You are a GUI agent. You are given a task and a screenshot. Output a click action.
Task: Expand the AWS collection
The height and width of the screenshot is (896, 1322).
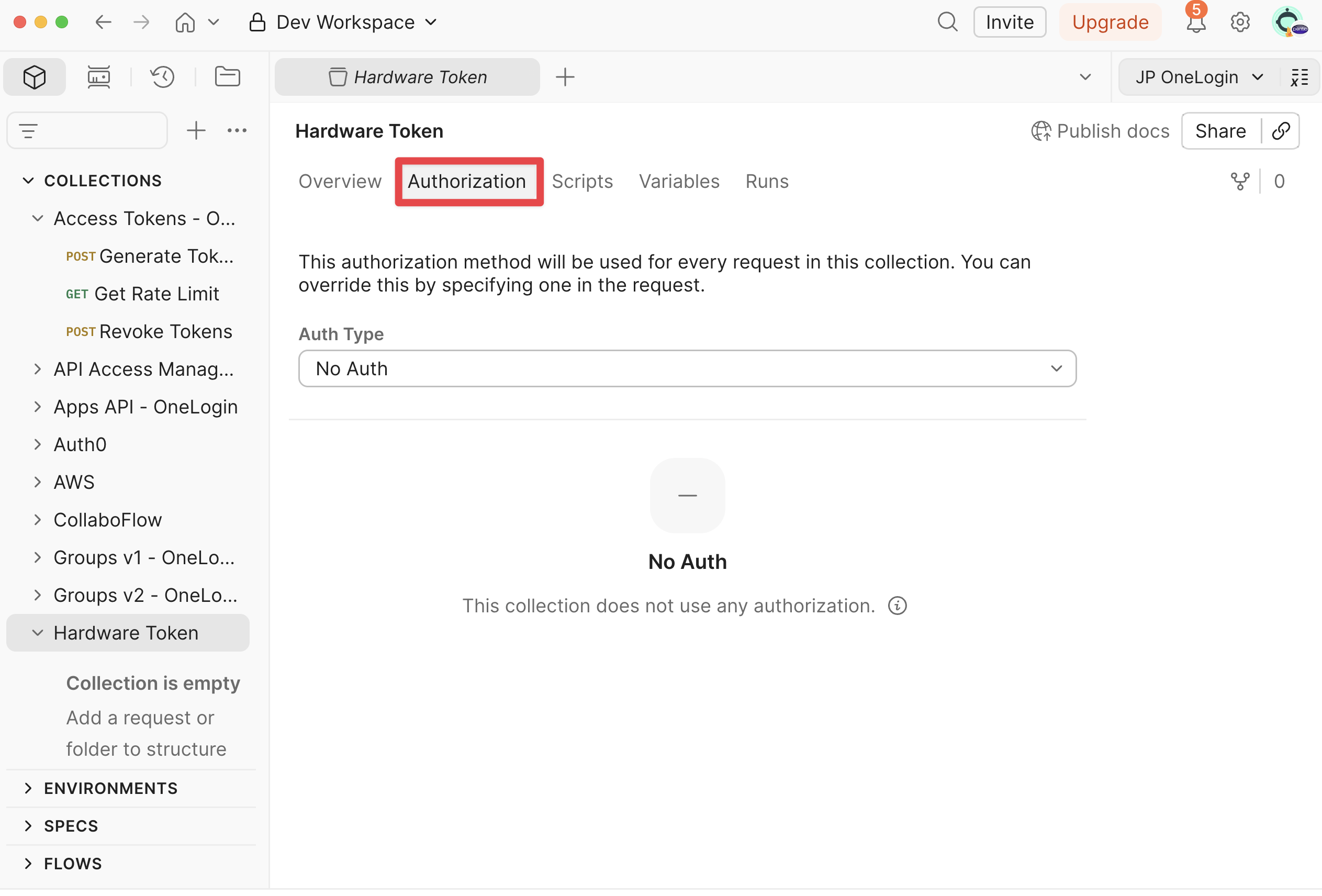[x=38, y=483]
